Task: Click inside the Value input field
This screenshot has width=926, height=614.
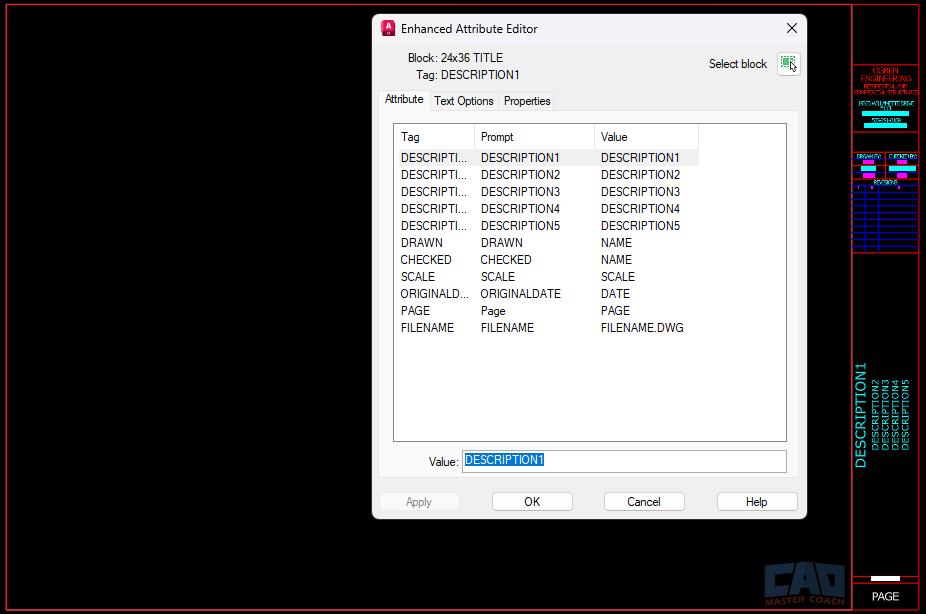Action: coord(620,460)
